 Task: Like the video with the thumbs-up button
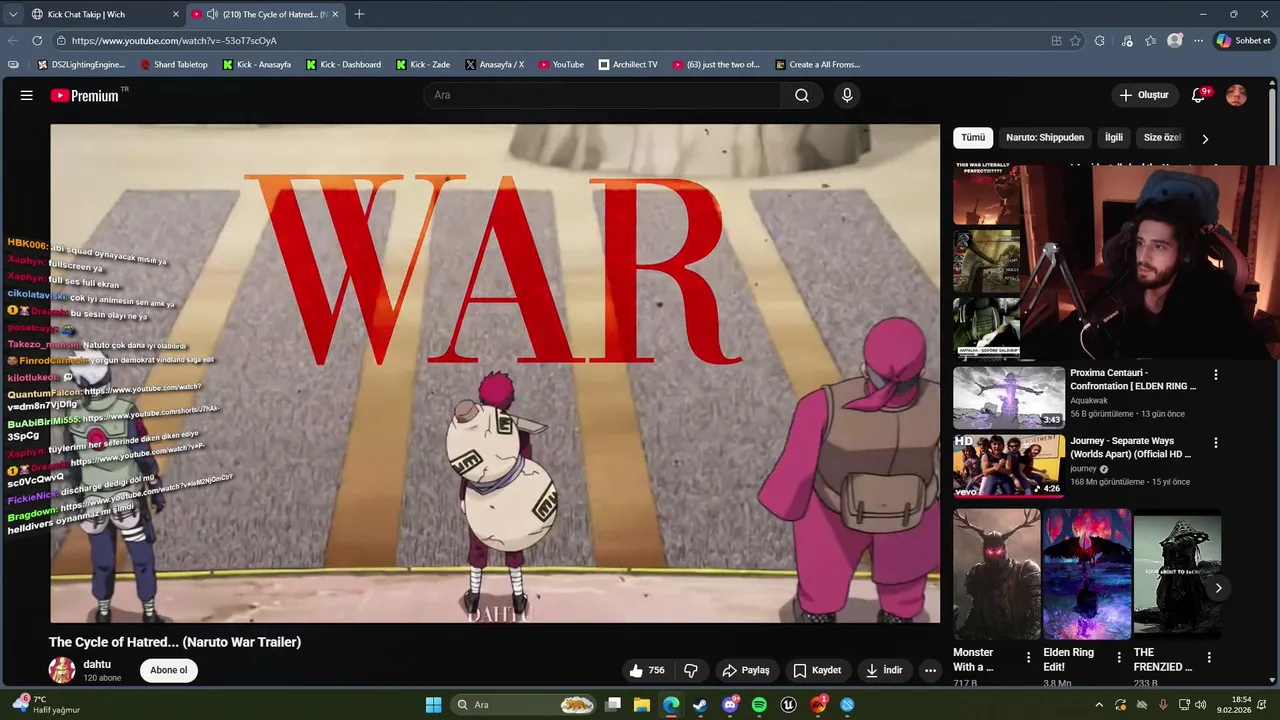pyautogui.click(x=647, y=670)
